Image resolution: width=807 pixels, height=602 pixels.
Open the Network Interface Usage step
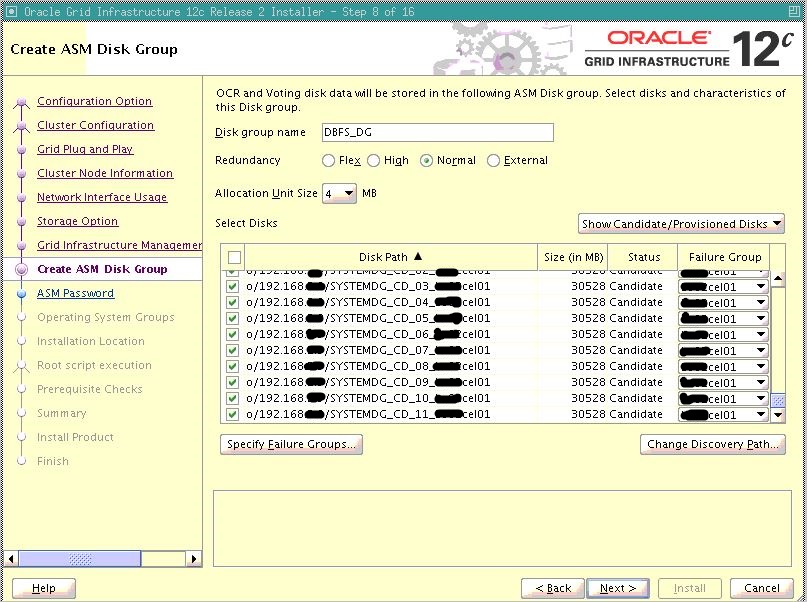[x=102, y=197]
